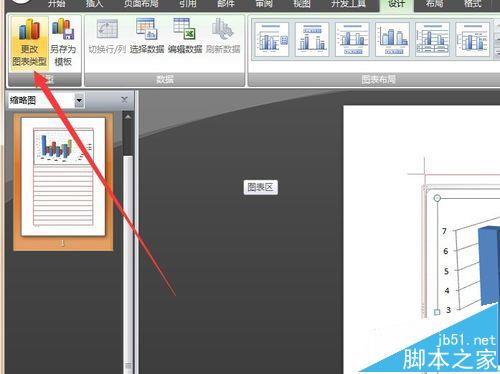Click the axis value 4 on the chart
This screenshot has width=500, height=374.
pos(447,291)
